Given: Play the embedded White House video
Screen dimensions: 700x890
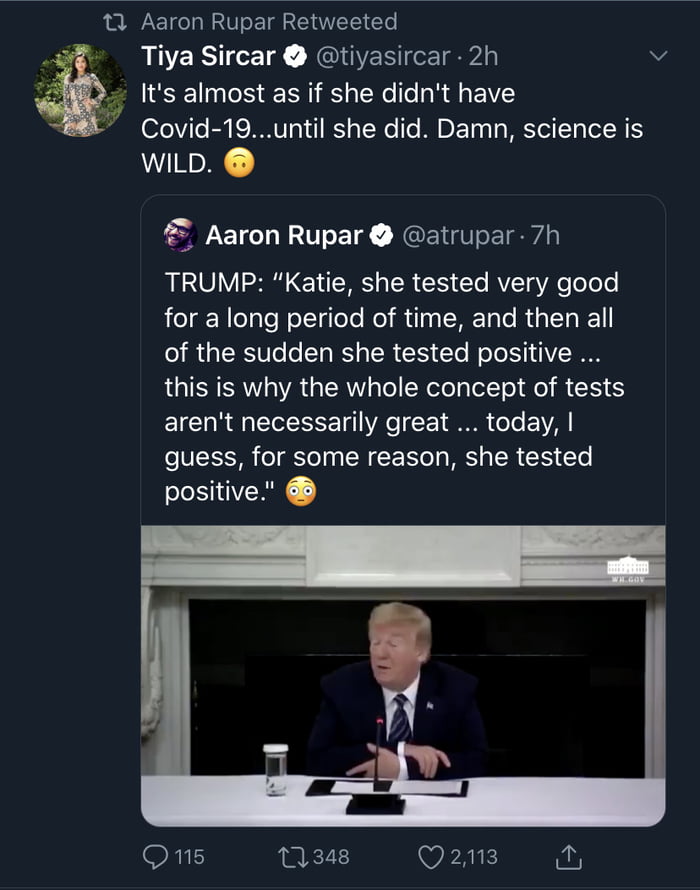Looking at the screenshot, I should tap(403, 675).
